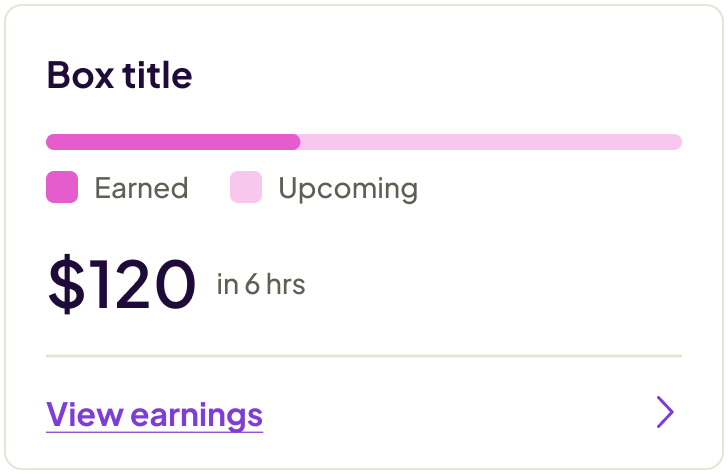Click the light pink Upcoming legend swatch

[246, 188]
